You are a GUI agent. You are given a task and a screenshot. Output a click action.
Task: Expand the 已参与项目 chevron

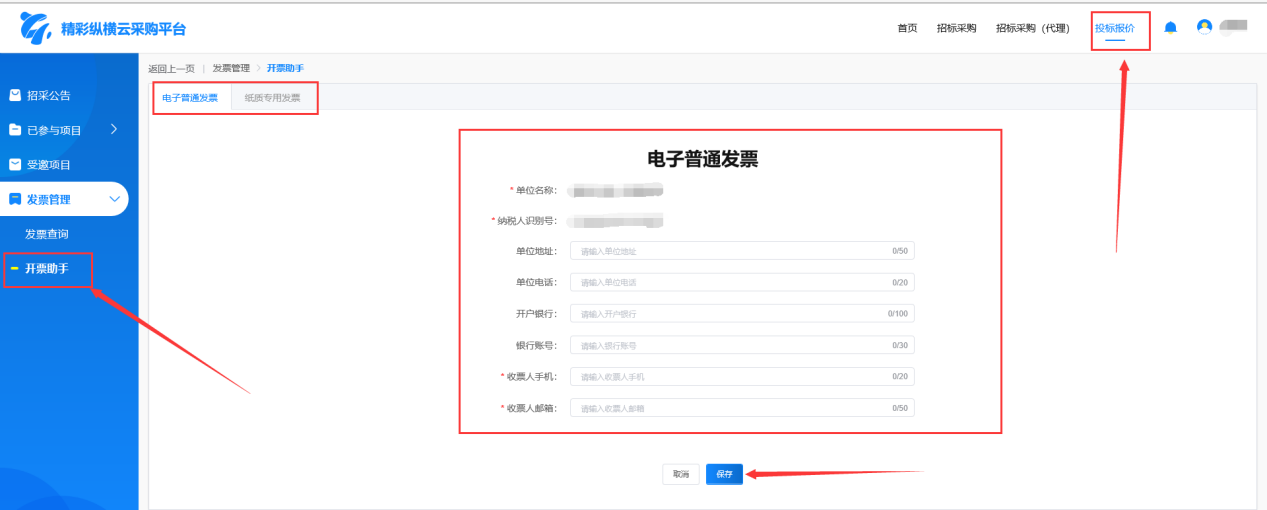tap(113, 129)
